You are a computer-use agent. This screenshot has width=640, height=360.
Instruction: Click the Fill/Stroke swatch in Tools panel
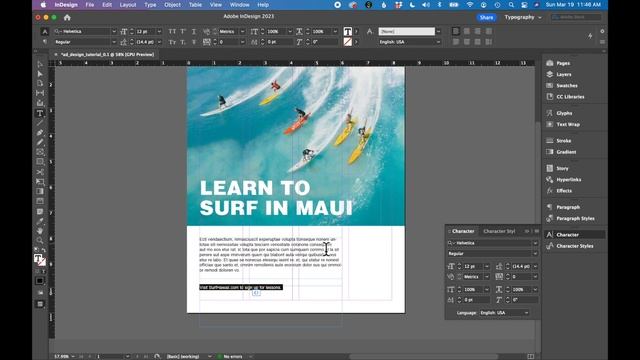(40, 260)
